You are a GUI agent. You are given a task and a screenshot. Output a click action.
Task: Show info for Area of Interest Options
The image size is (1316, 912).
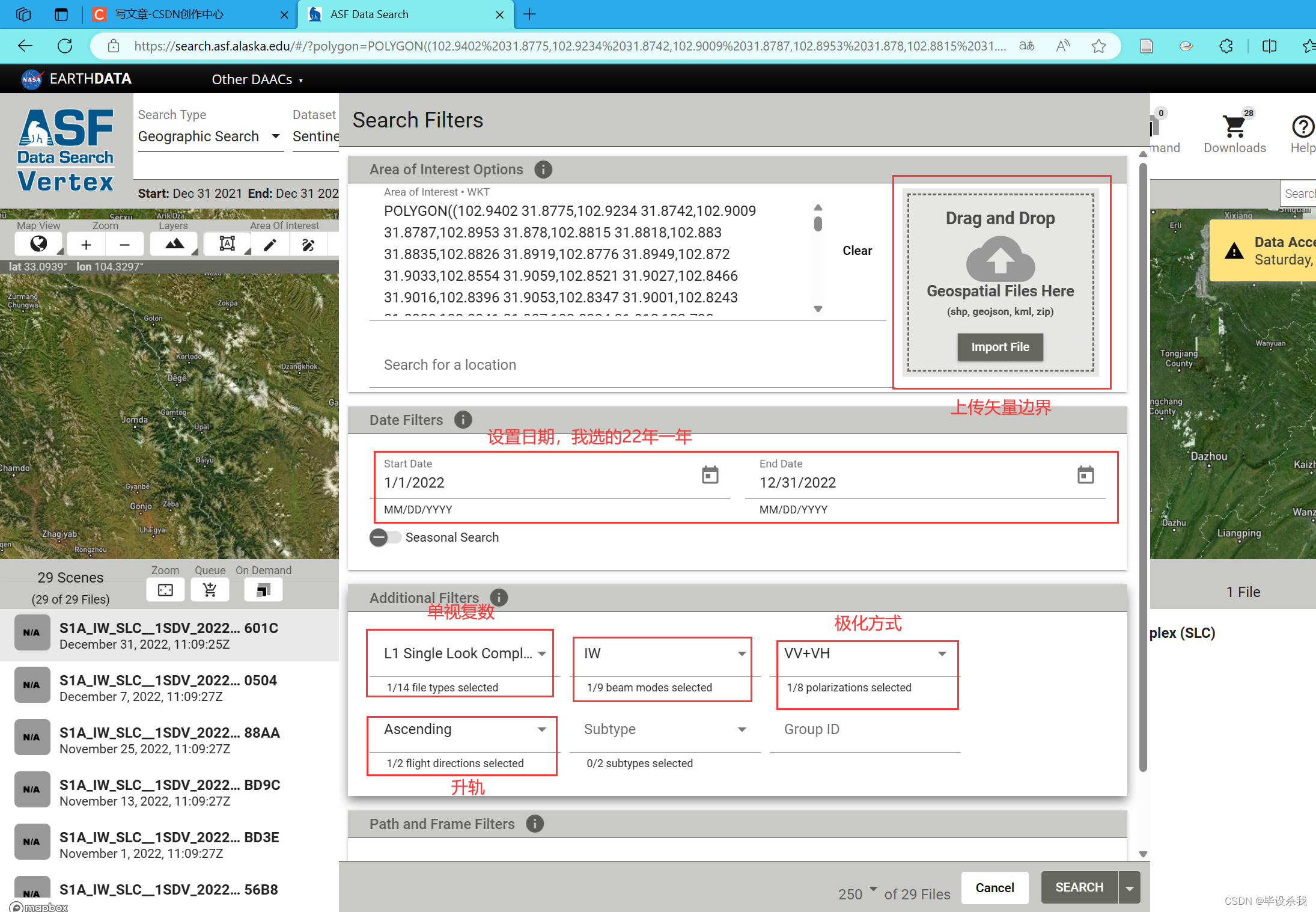[543, 170]
